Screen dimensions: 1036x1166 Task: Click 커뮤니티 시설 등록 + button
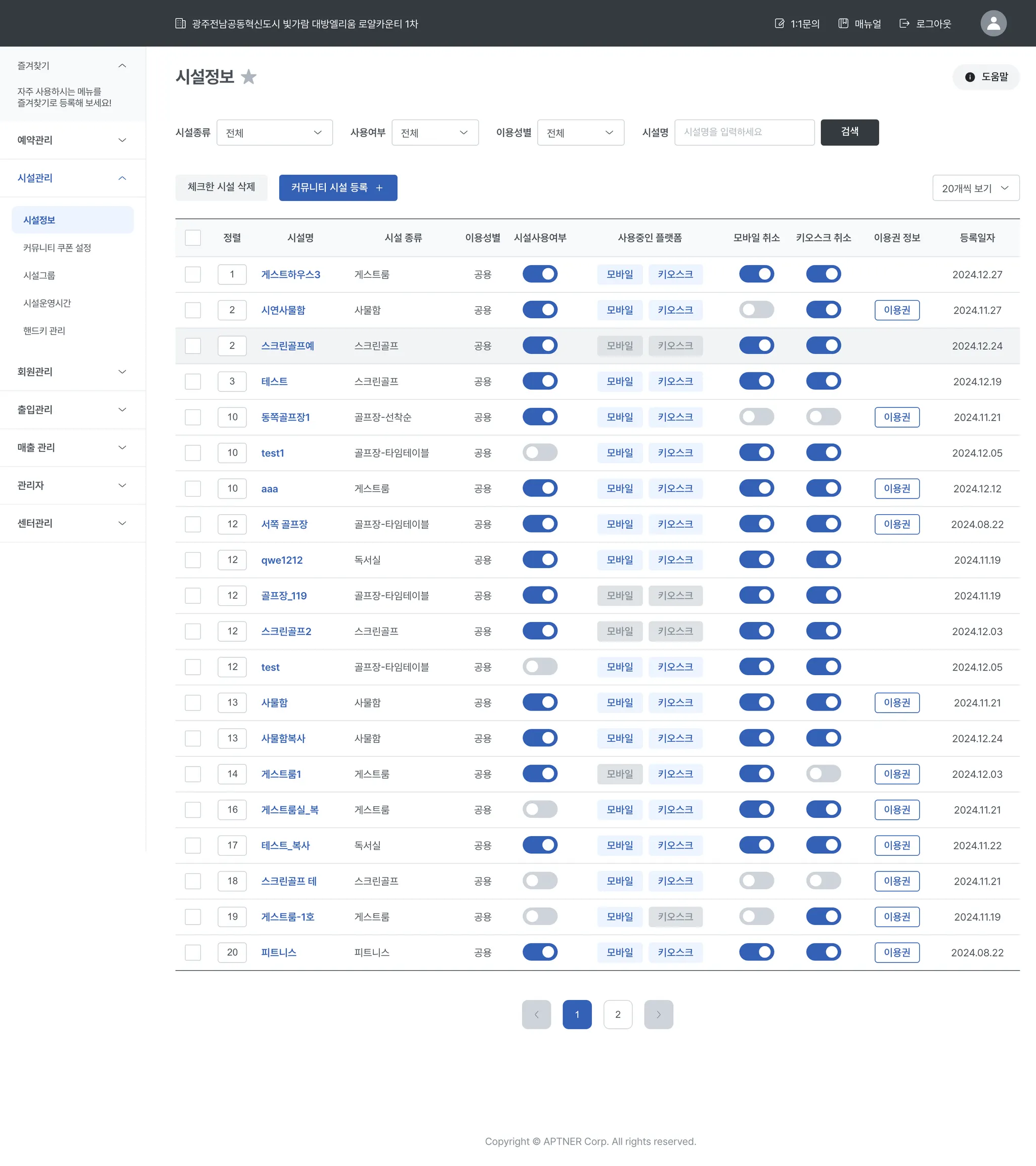coord(337,188)
